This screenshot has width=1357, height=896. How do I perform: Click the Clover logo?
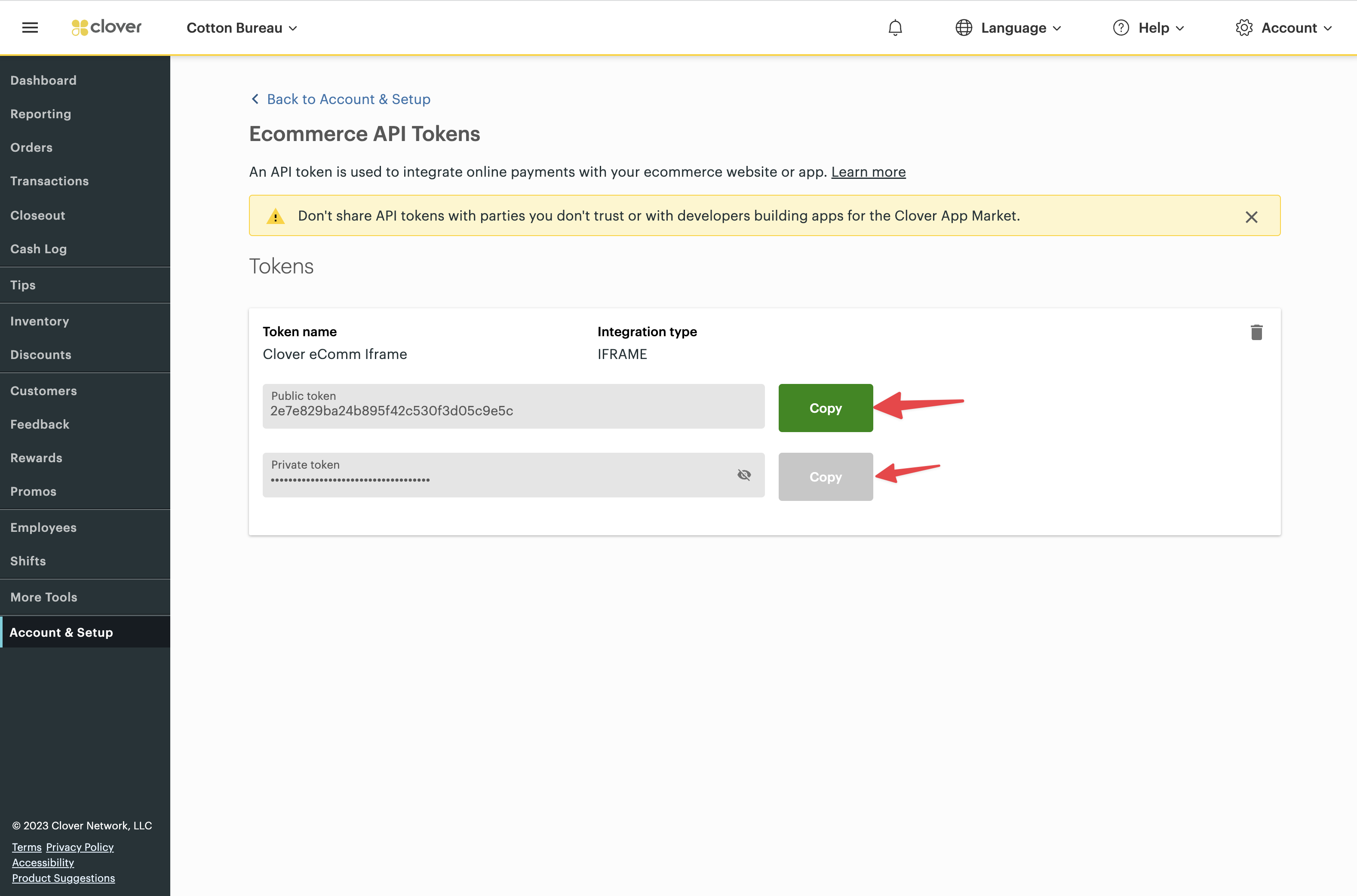[106, 27]
